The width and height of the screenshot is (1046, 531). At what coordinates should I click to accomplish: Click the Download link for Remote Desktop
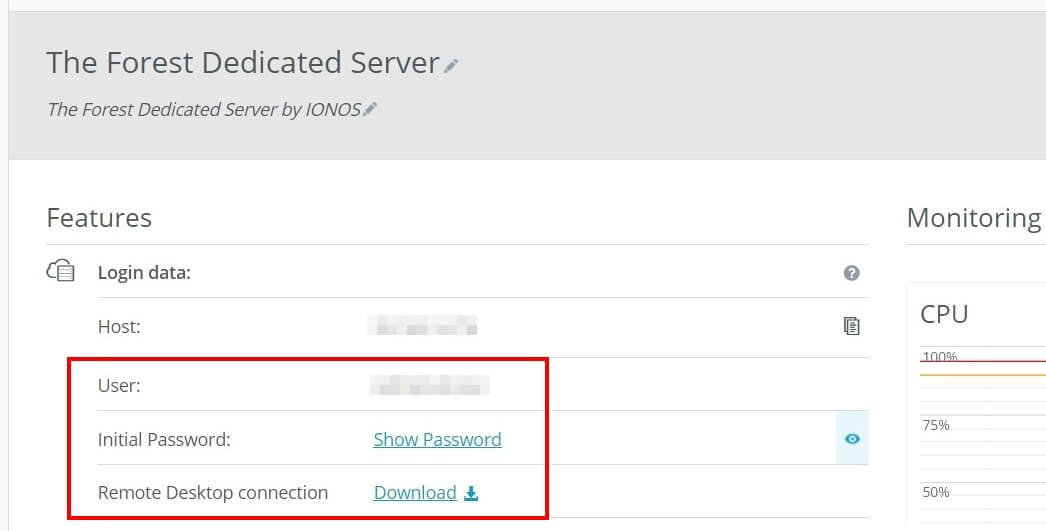click(415, 493)
